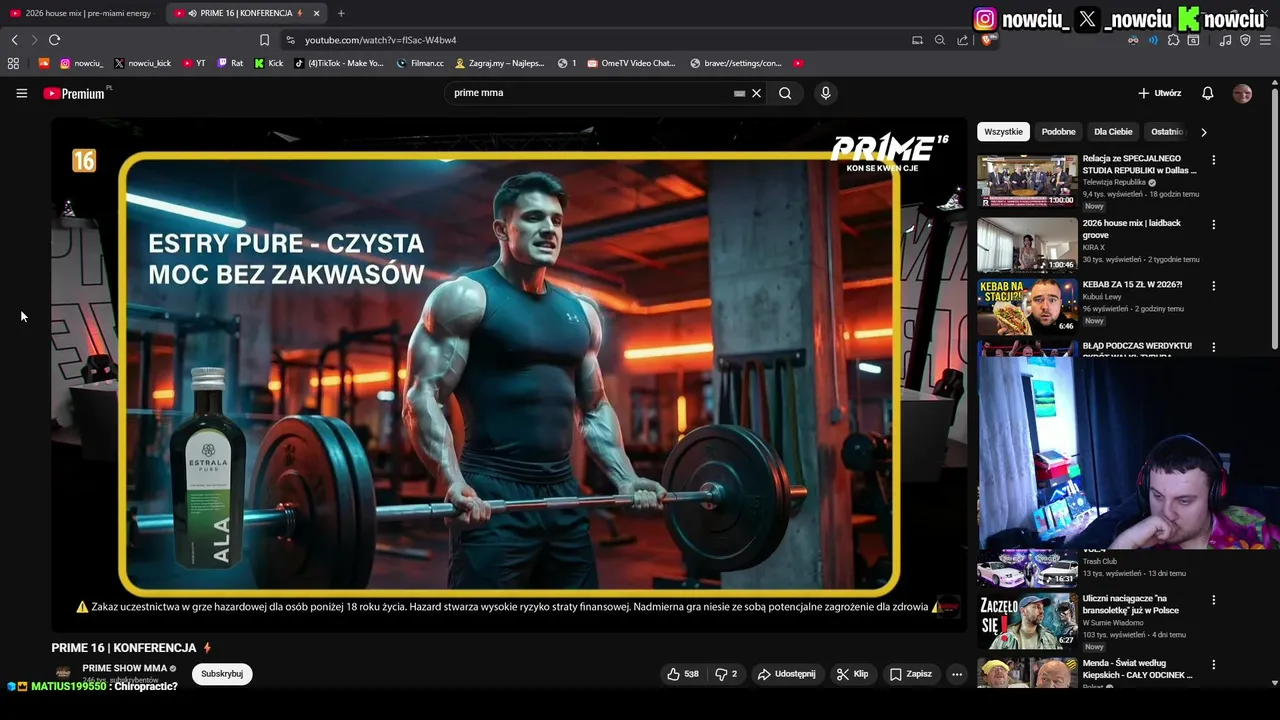Open Brave VPN shield icon
This screenshot has width=1280, height=720.
point(1245,40)
